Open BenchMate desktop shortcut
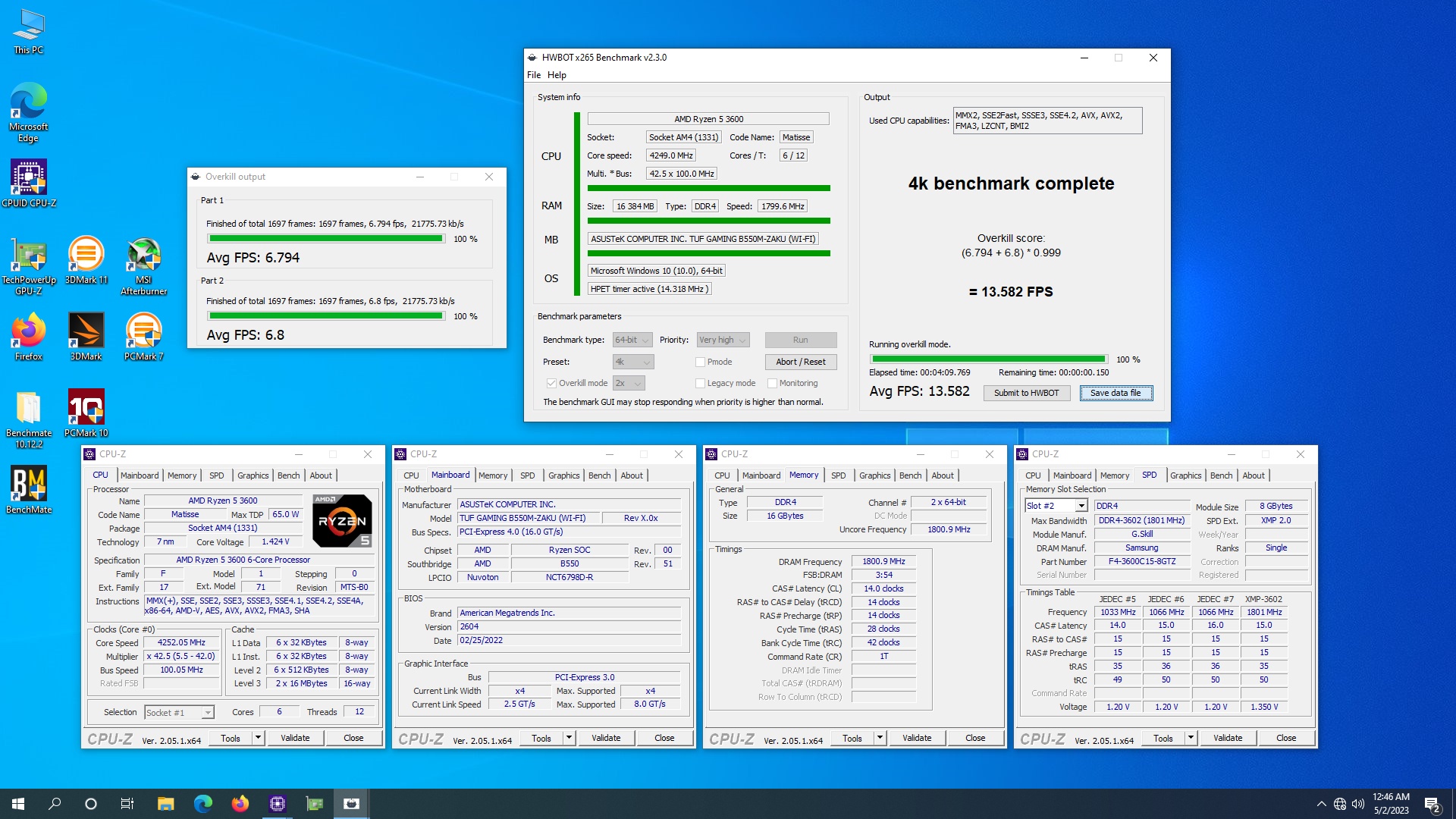Image resolution: width=1456 pixels, height=819 pixels. pos(29,490)
